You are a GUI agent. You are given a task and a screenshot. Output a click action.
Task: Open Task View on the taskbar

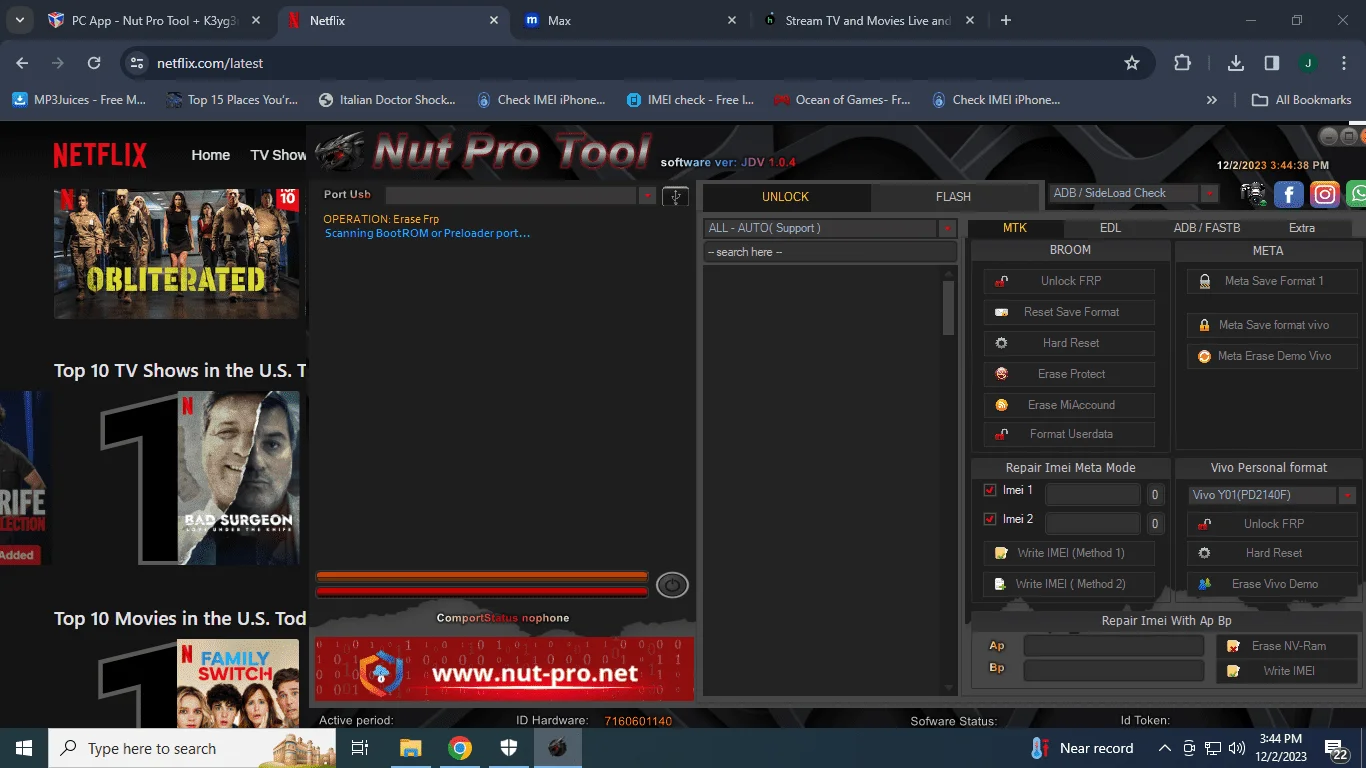pyautogui.click(x=360, y=748)
